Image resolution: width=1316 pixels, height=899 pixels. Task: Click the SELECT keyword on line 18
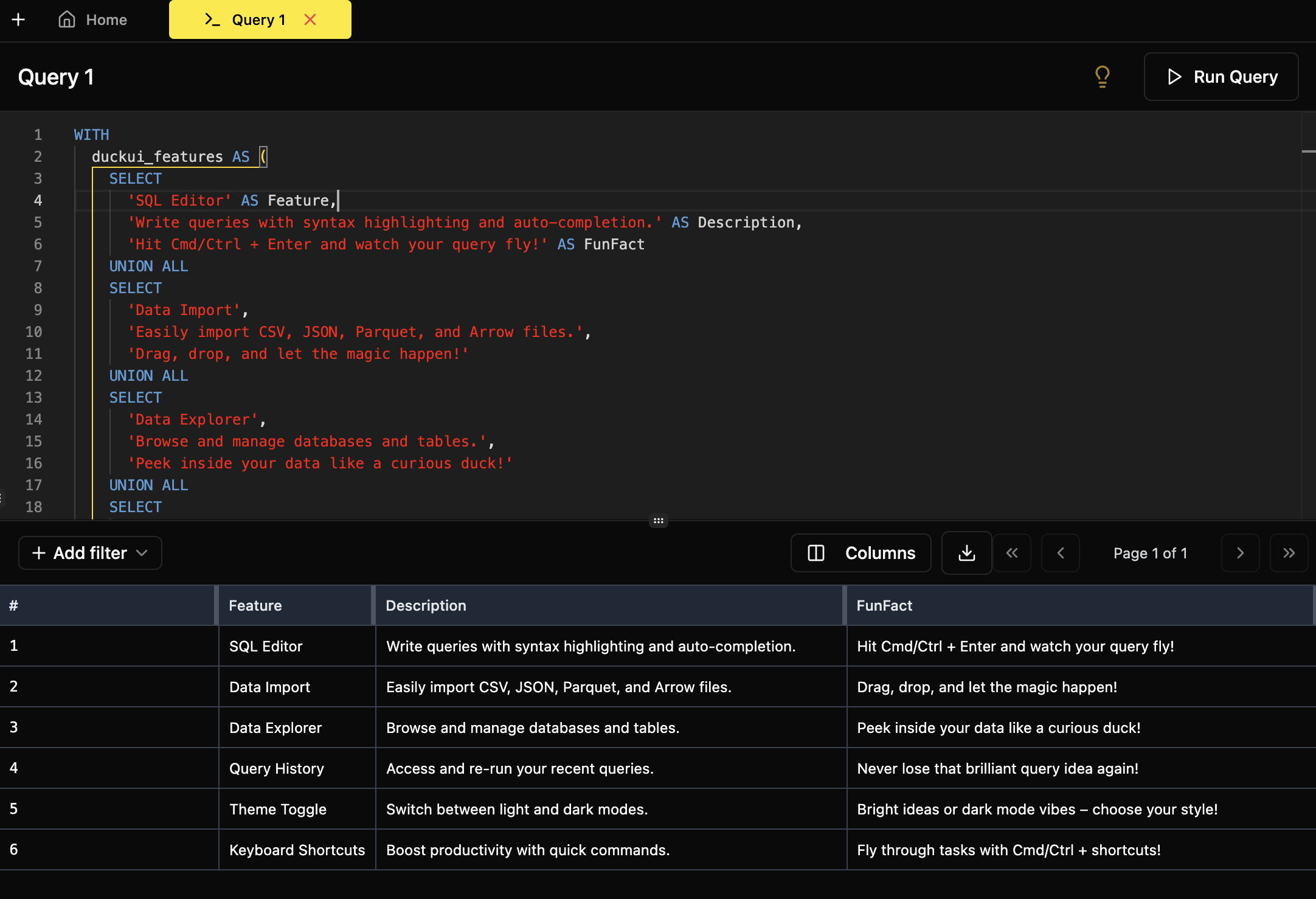(136, 507)
